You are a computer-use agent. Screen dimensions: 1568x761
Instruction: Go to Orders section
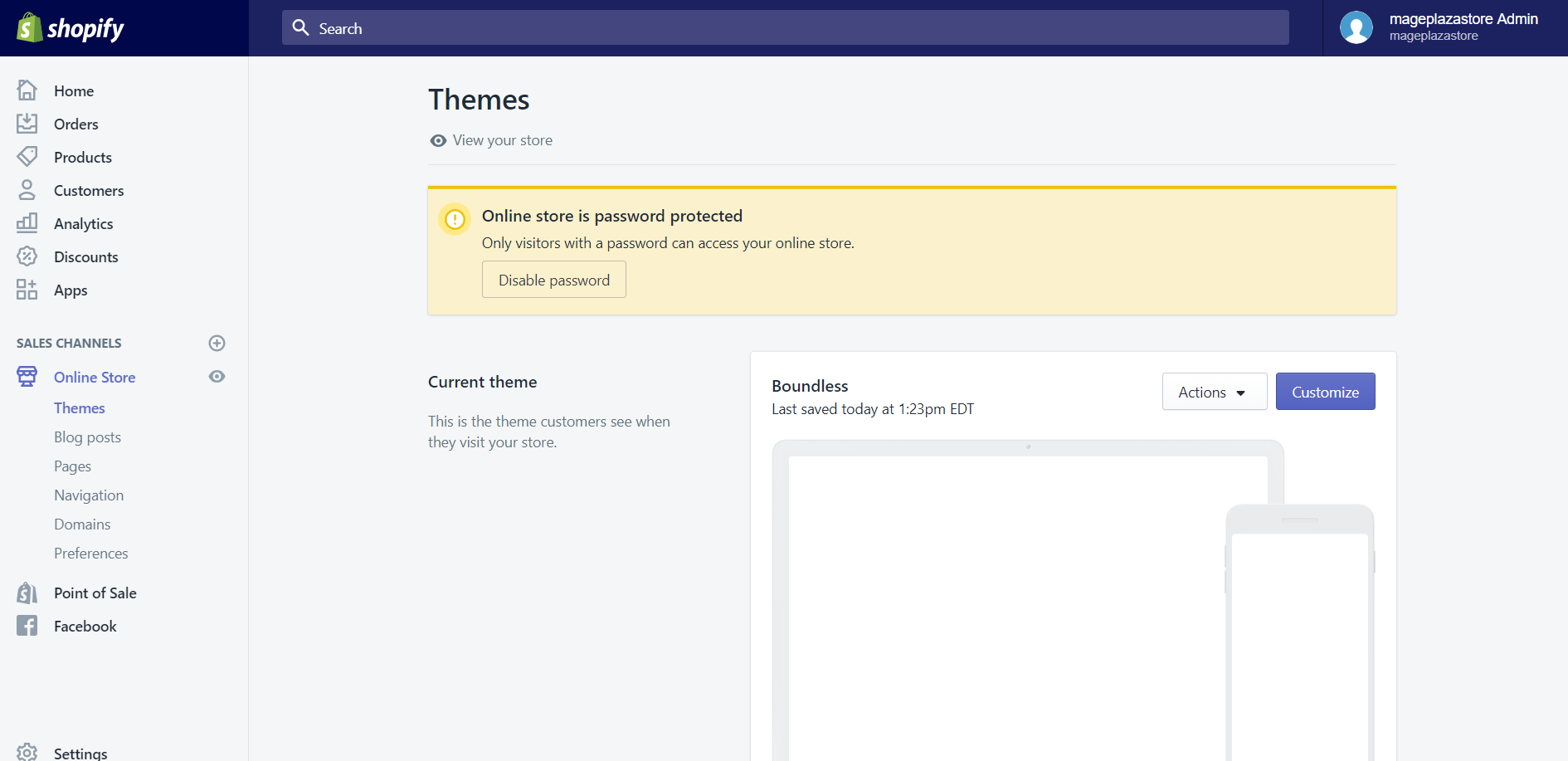point(76,124)
